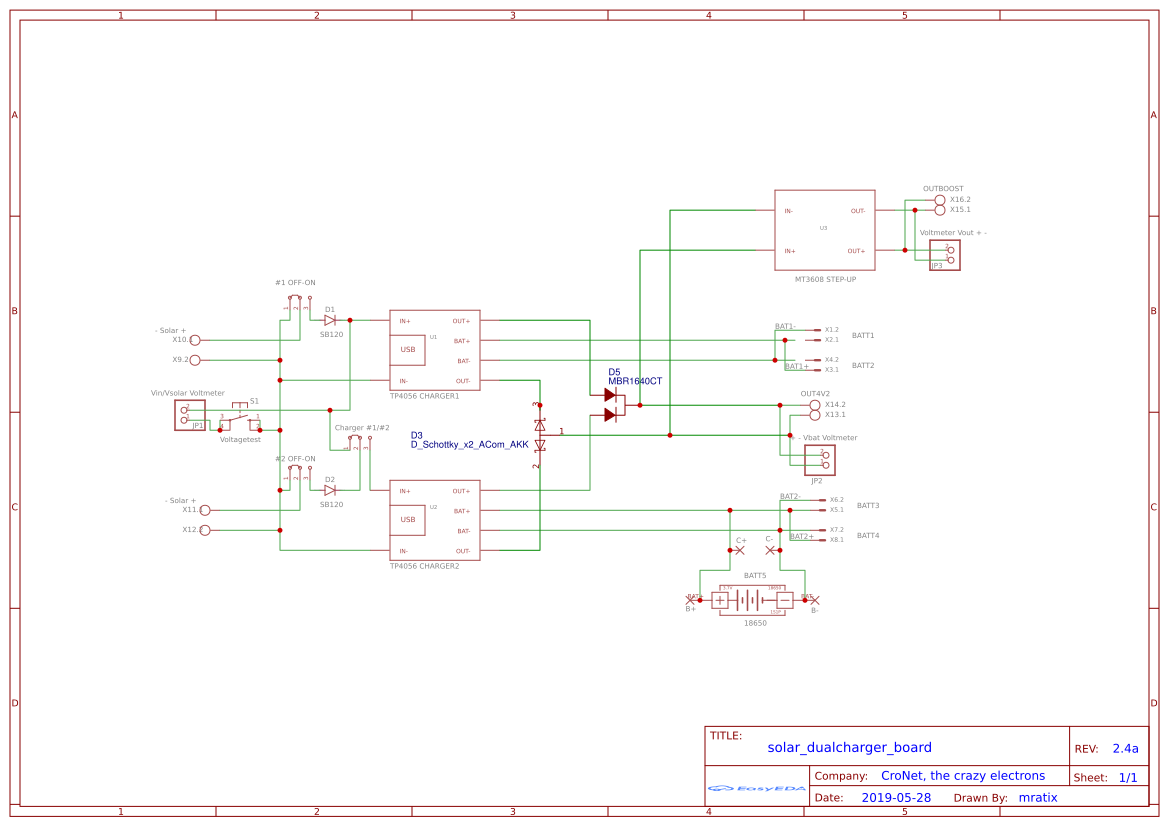The height and width of the screenshot is (827, 1169).
Task: Click the D5 MBR1640CT dual diode symbol
Action: pyautogui.click(x=611, y=404)
